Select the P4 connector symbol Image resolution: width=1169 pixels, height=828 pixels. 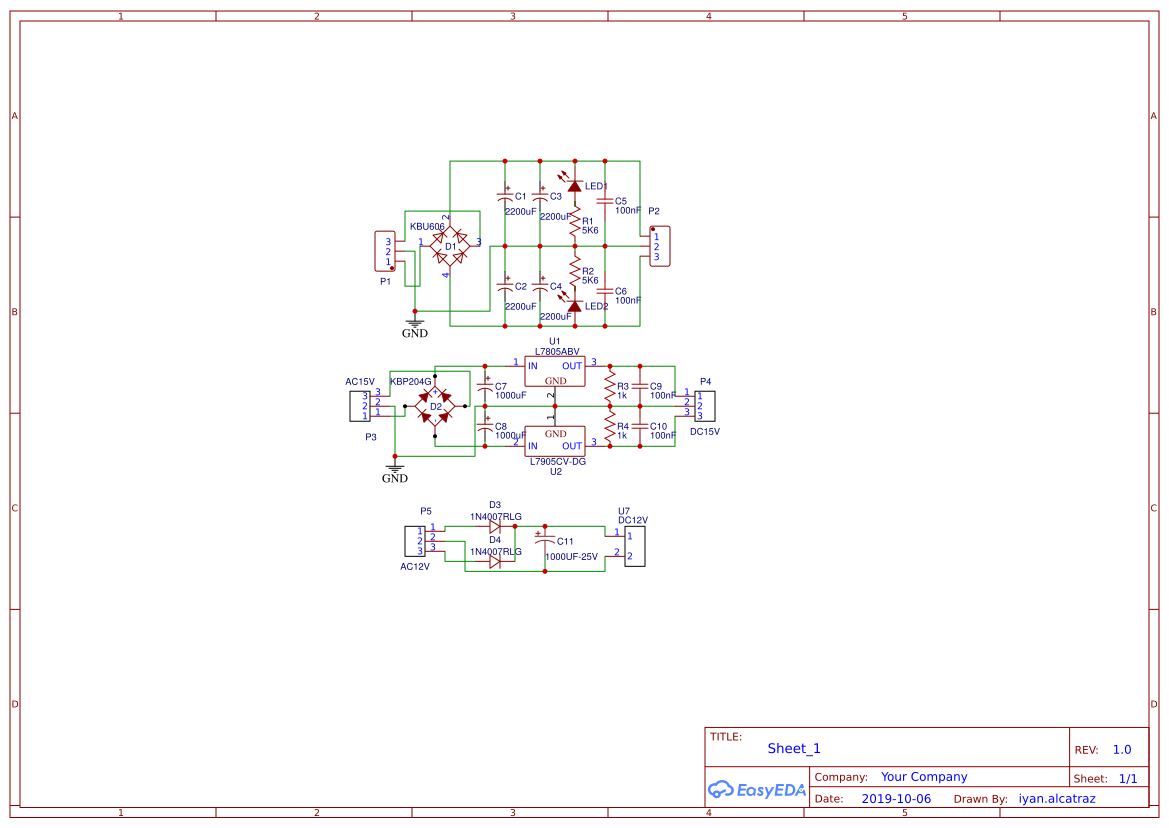[705, 406]
